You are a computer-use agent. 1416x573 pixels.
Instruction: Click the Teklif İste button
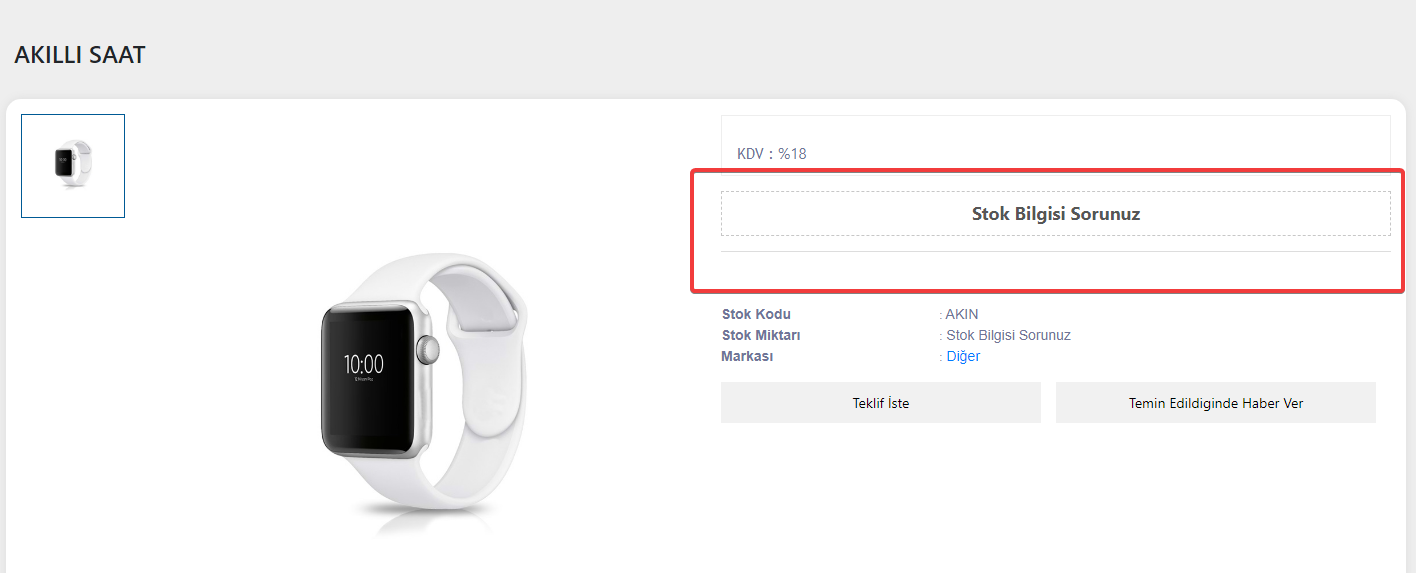point(881,403)
